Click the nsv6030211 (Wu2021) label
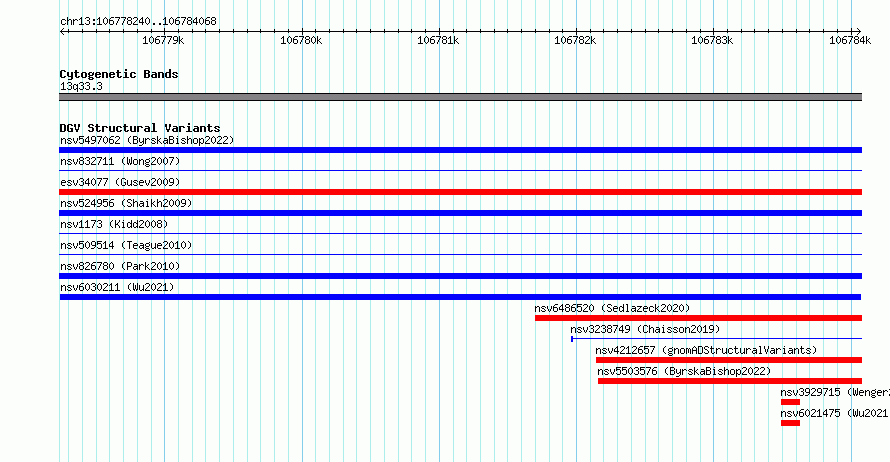The height and width of the screenshot is (462, 890). (117, 287)
